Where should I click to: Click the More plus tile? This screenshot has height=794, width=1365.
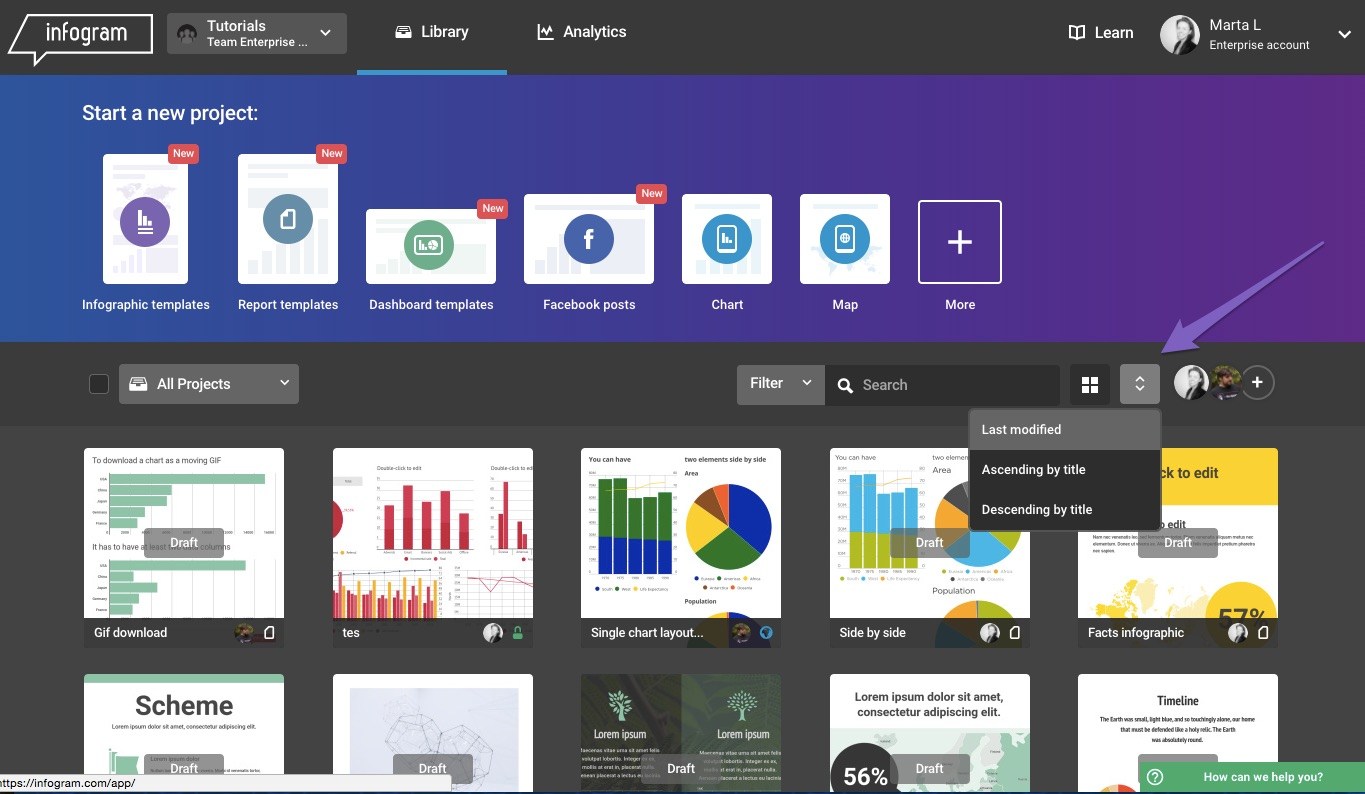[959, 242]
